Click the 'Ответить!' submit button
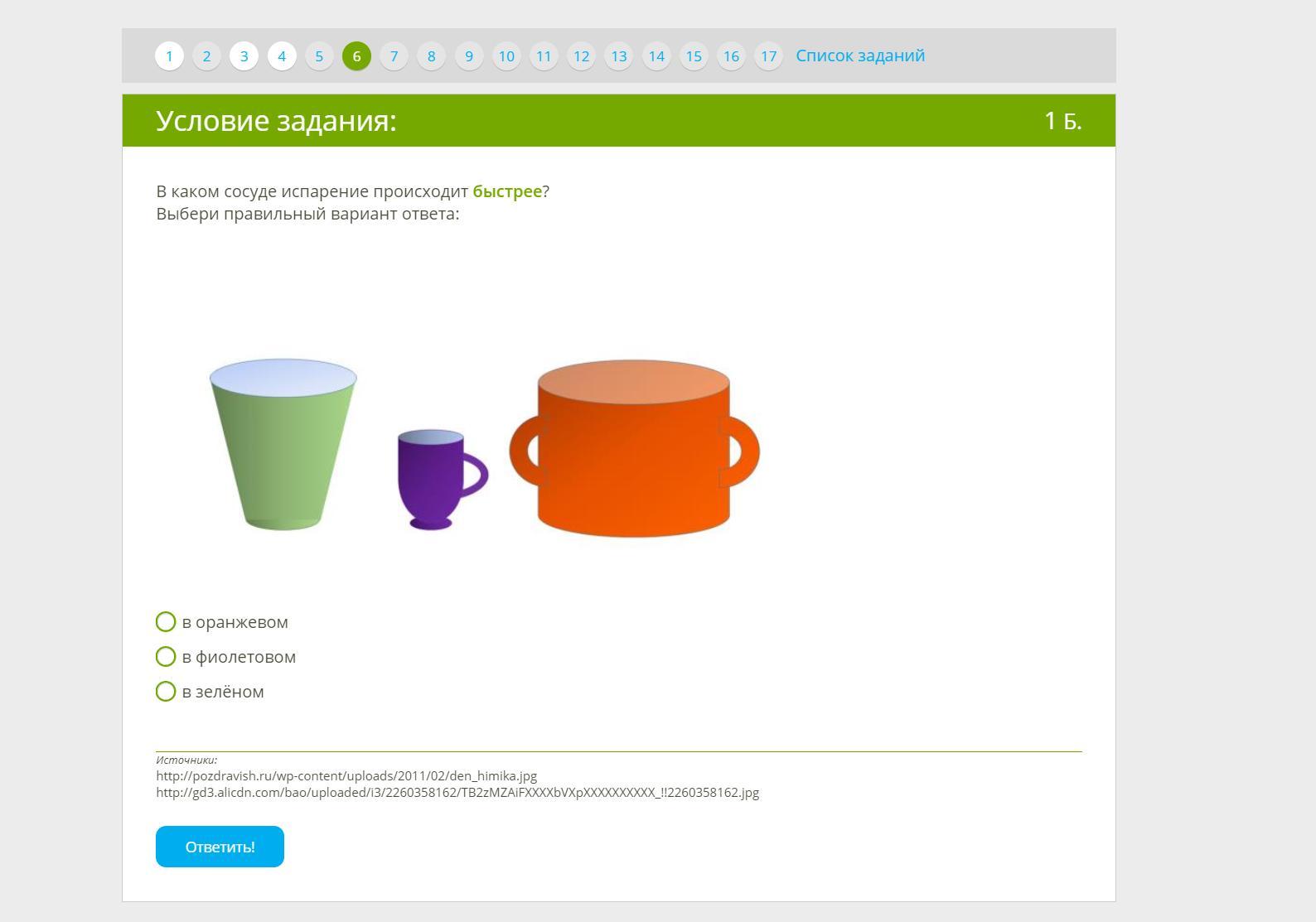The width and height of the screenshot is (1316, 922). point(220,847)
